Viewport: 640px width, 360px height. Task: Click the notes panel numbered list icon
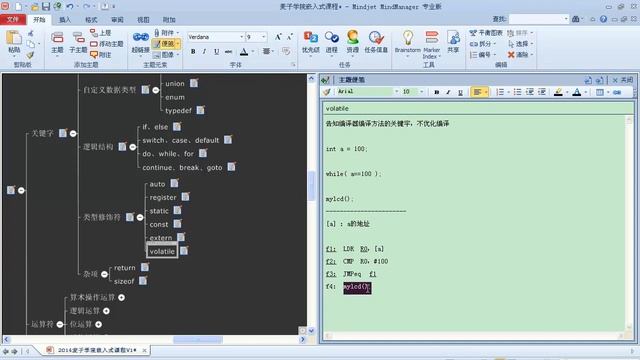pos(500,92)
